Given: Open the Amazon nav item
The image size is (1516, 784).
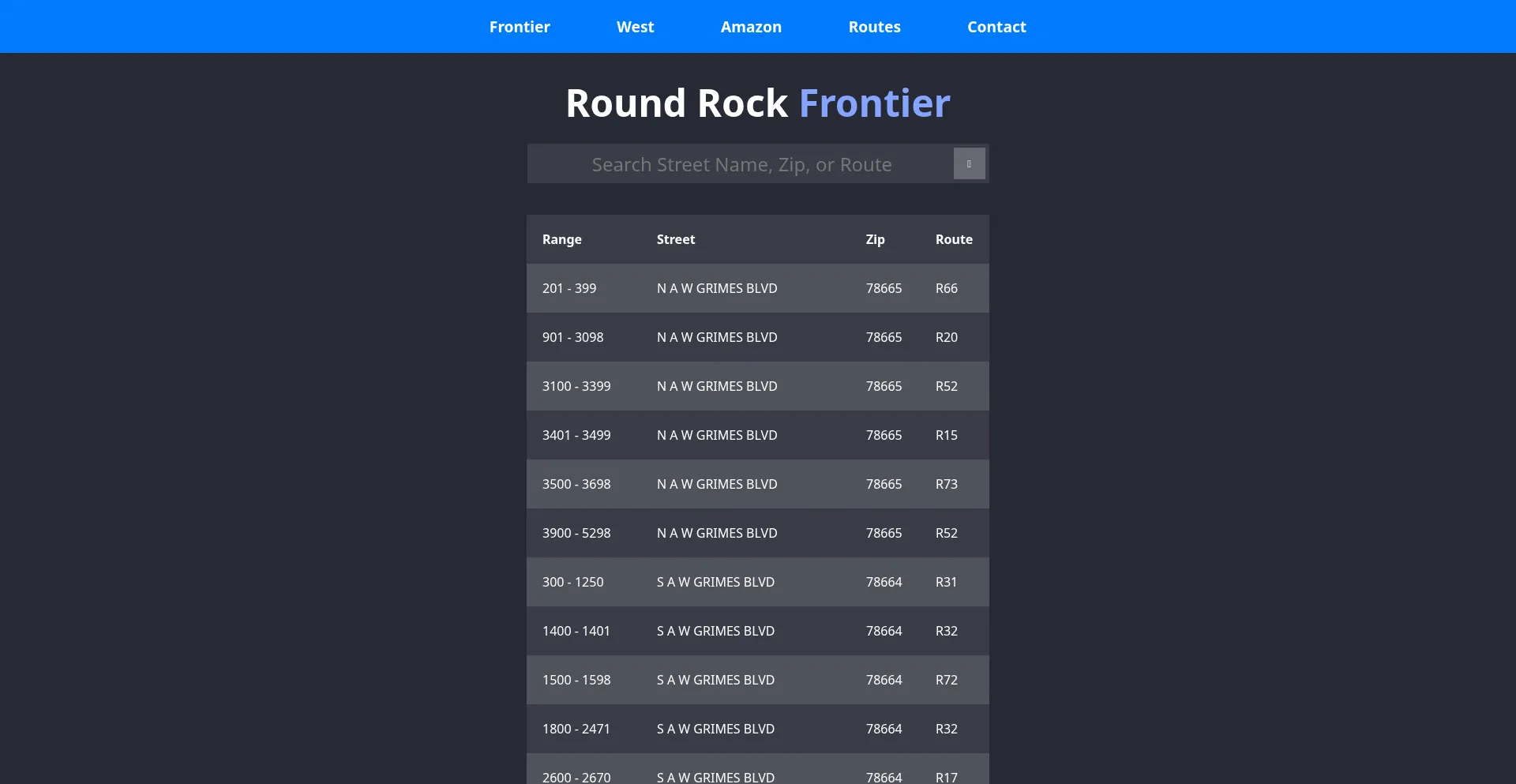Looking at the screenshot, I should 751,27.
